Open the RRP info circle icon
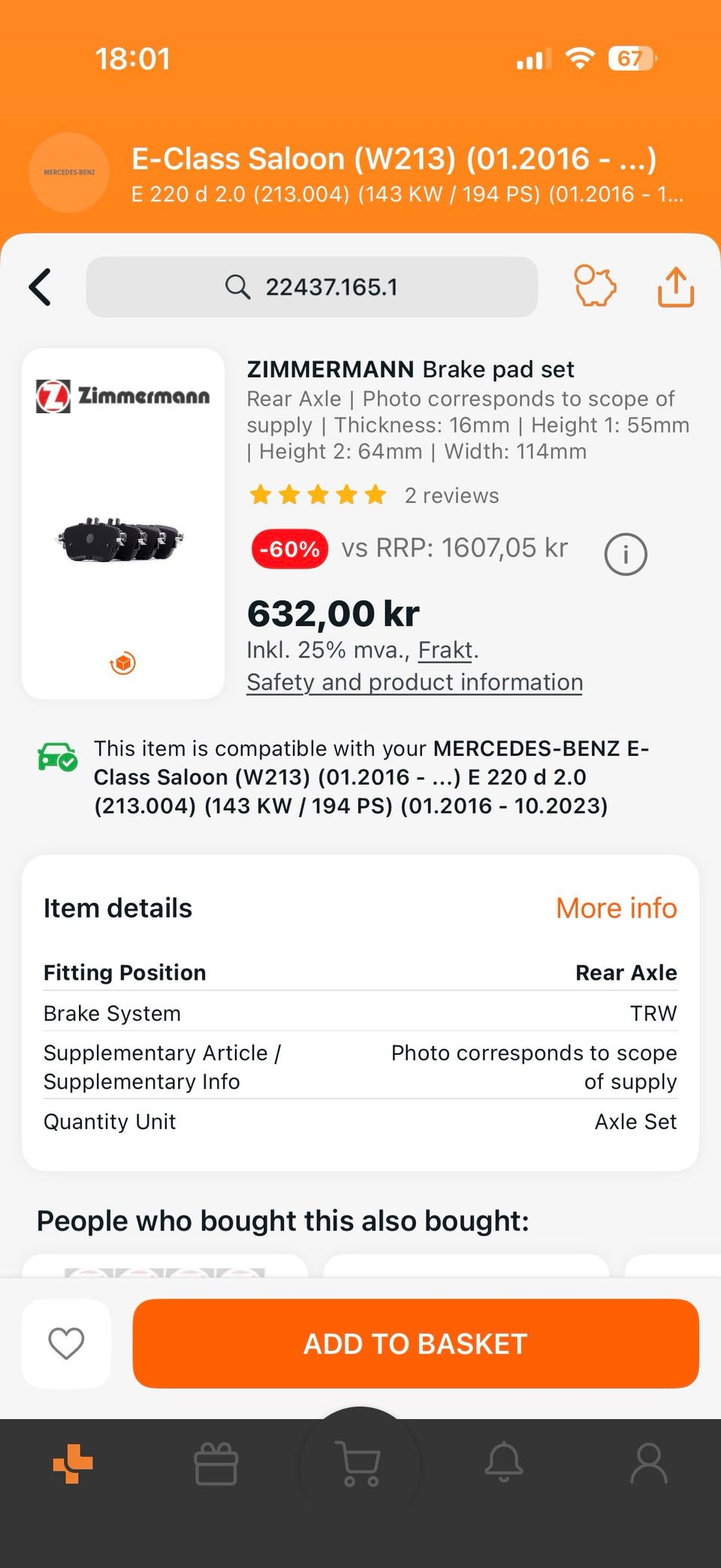Viewport: 721px width, 1568px height. pos(625,554)
